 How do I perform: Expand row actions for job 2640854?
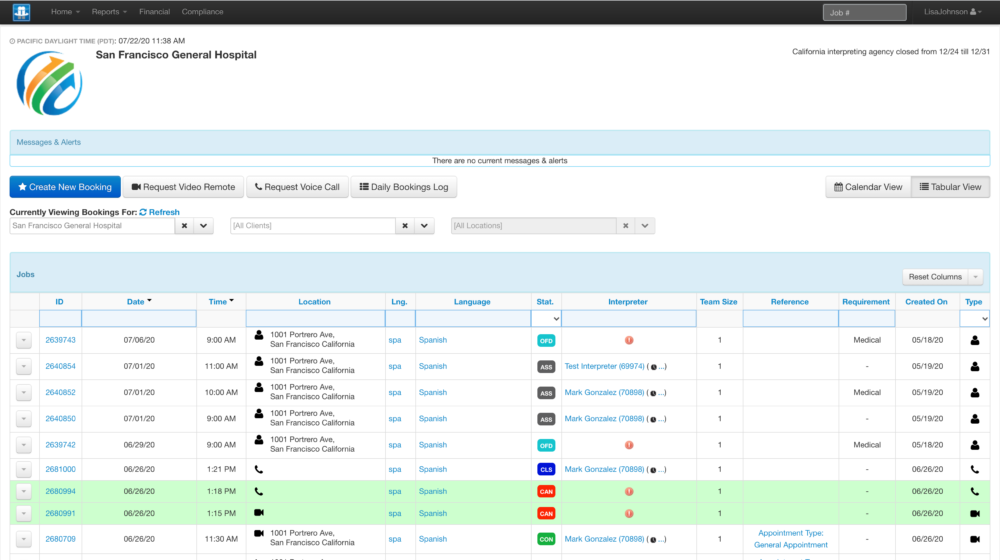click(x=24, y=366)
